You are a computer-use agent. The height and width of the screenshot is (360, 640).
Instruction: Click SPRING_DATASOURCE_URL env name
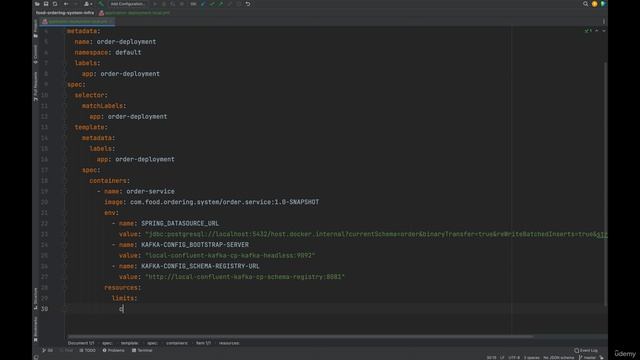pos(180,223)
